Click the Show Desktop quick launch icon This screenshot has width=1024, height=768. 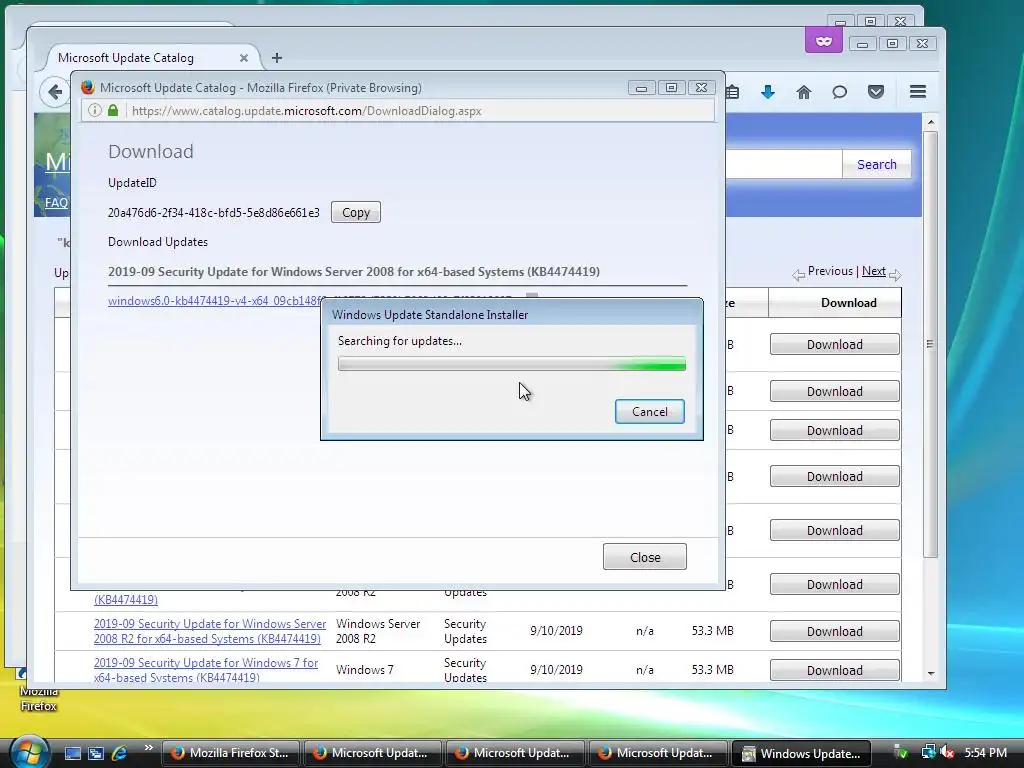click(72, 753)
